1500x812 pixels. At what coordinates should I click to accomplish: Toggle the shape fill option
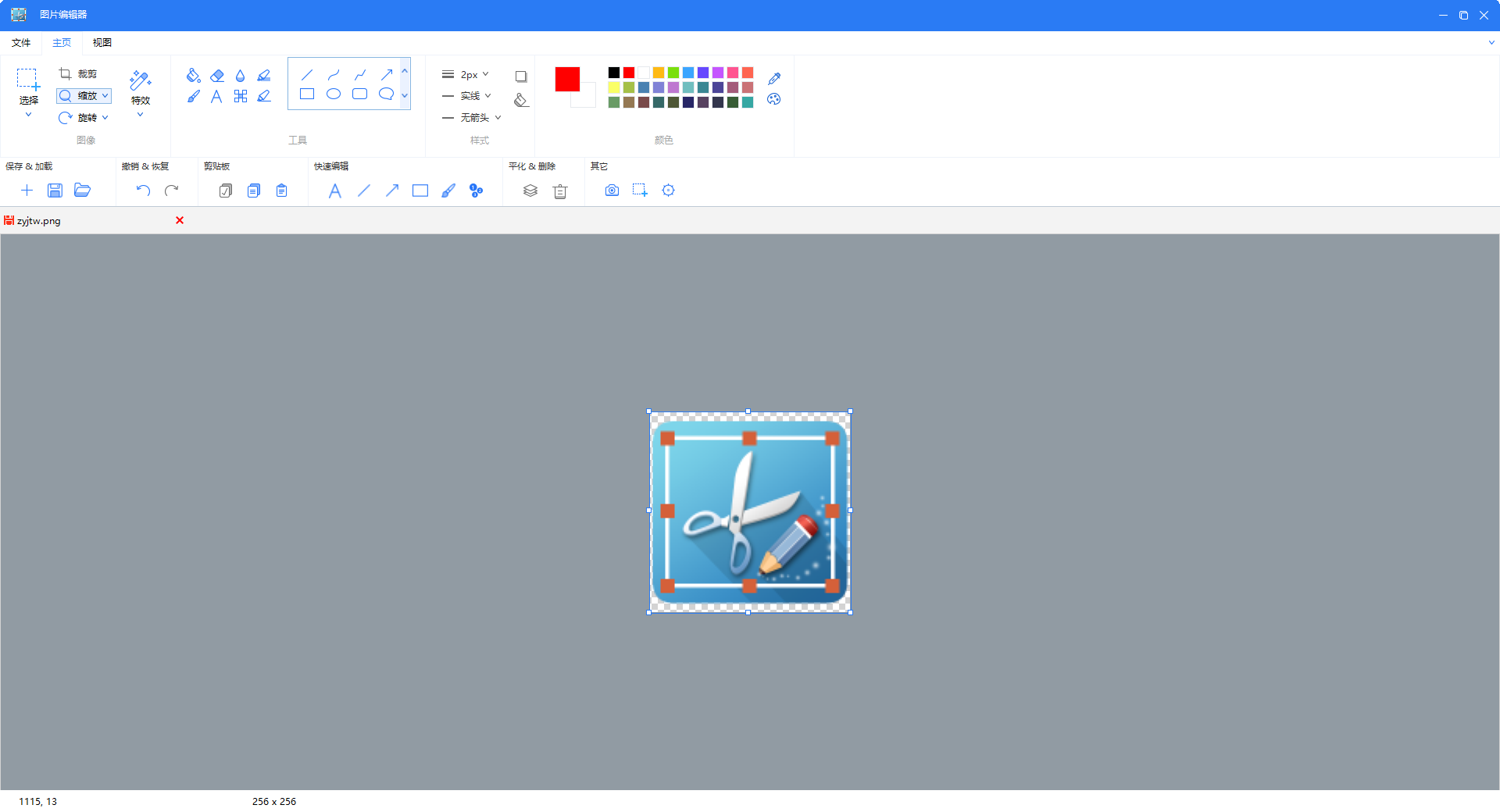(521, 100)
